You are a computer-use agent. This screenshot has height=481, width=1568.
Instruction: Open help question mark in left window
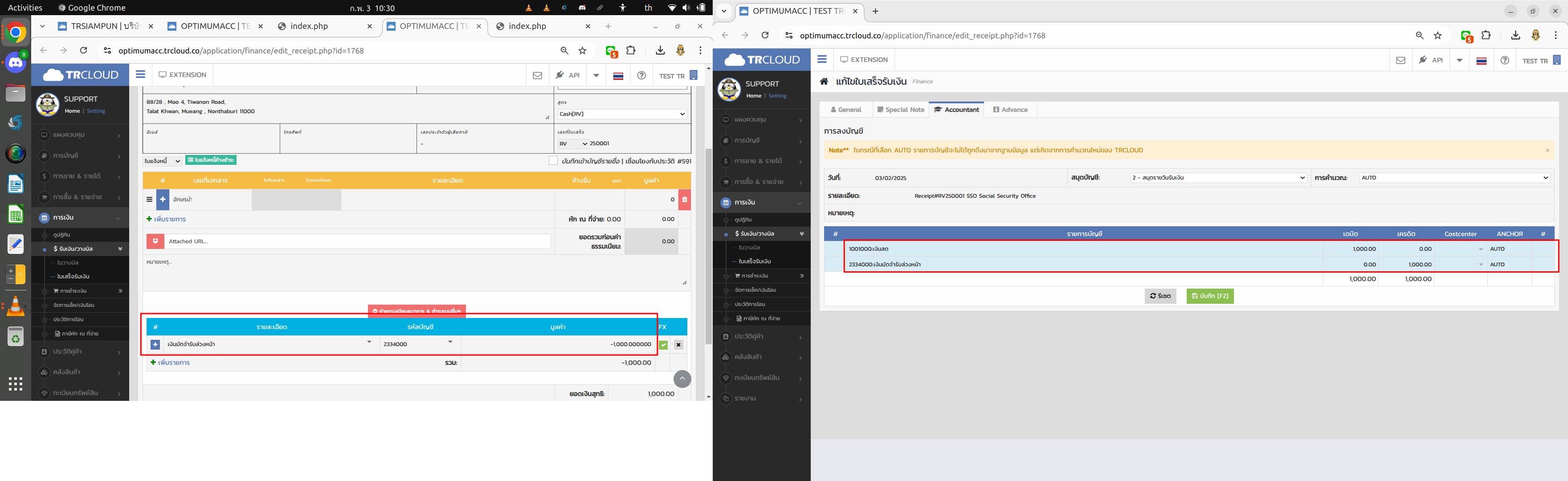point(641,76)
